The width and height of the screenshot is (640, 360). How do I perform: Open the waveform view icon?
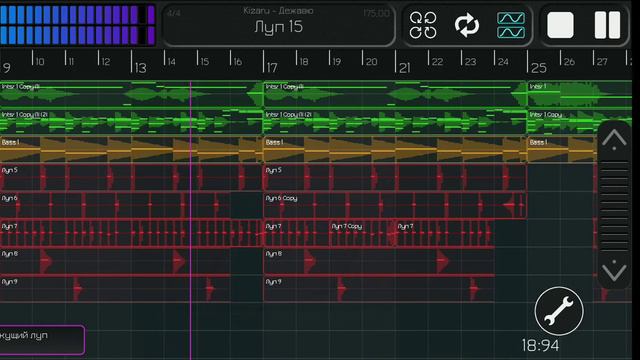pos(511,25)
